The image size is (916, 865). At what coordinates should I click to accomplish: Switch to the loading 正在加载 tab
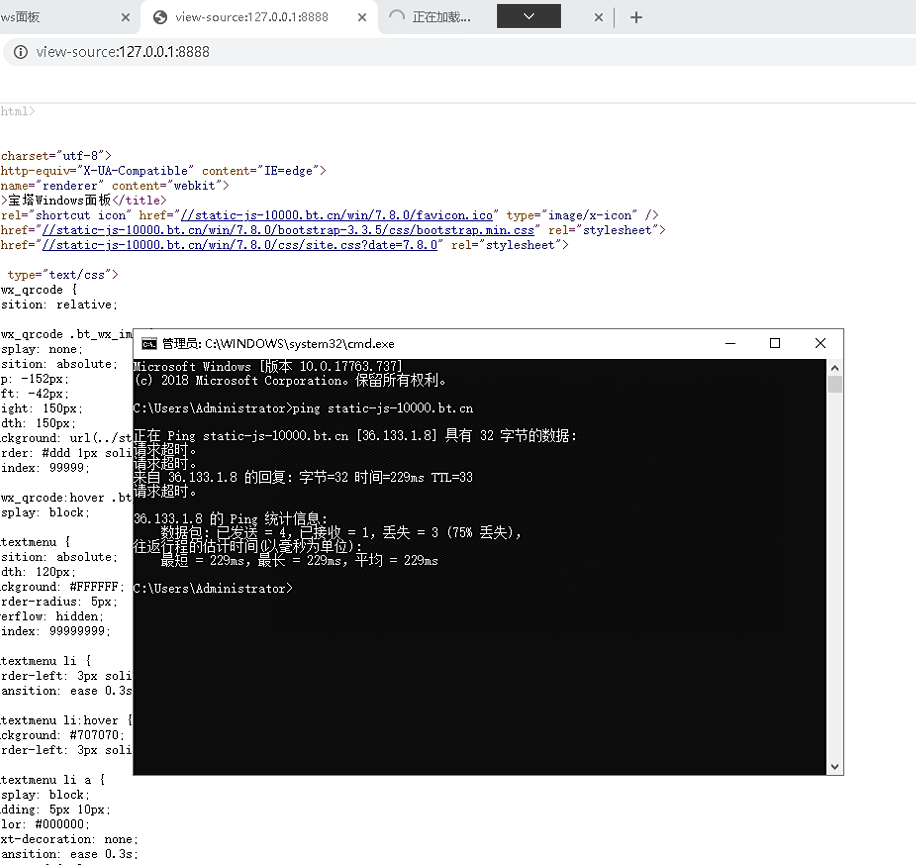[x=441, y=18]
